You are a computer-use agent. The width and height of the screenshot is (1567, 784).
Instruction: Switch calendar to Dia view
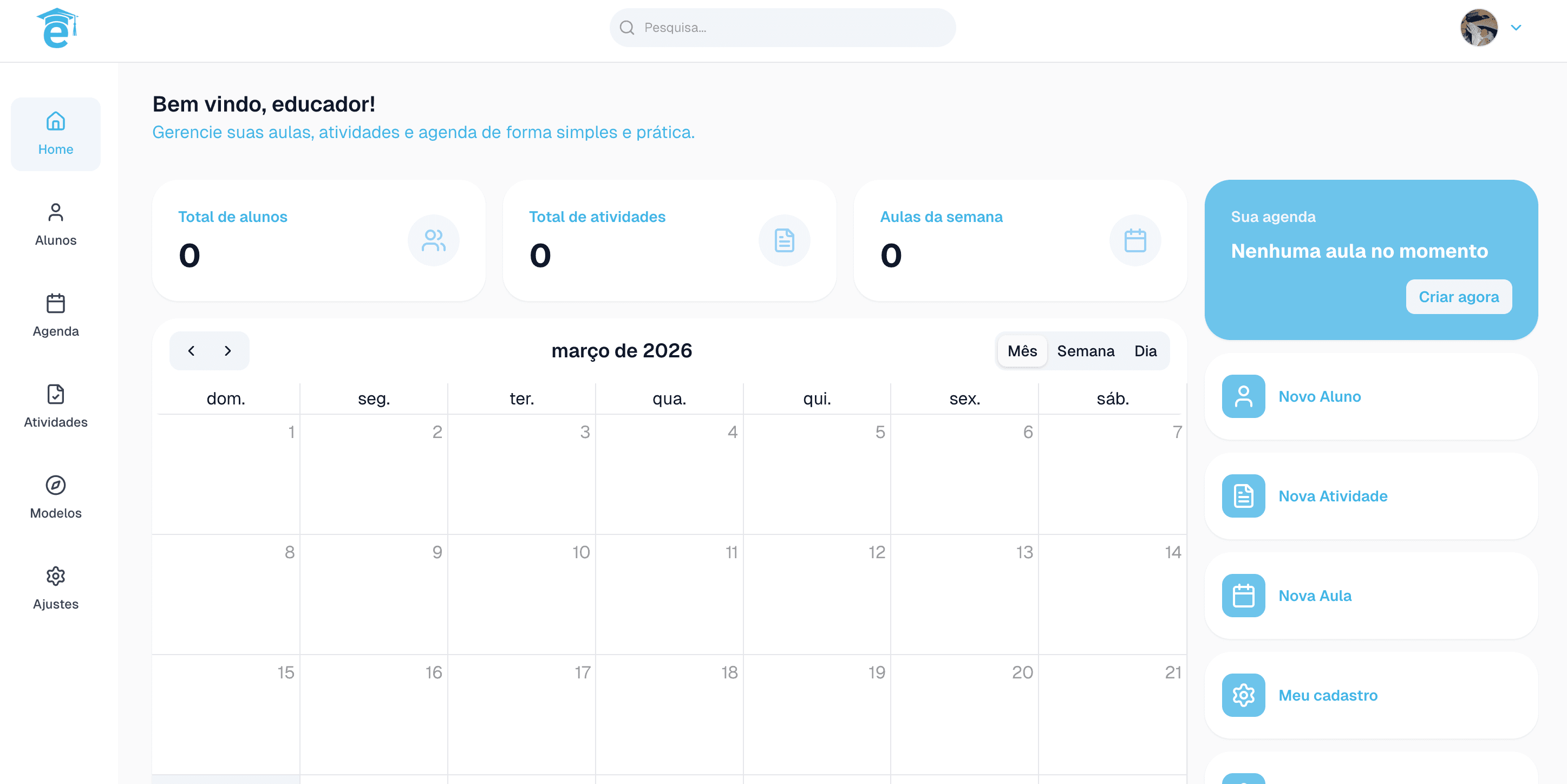tap(1145, 351)
